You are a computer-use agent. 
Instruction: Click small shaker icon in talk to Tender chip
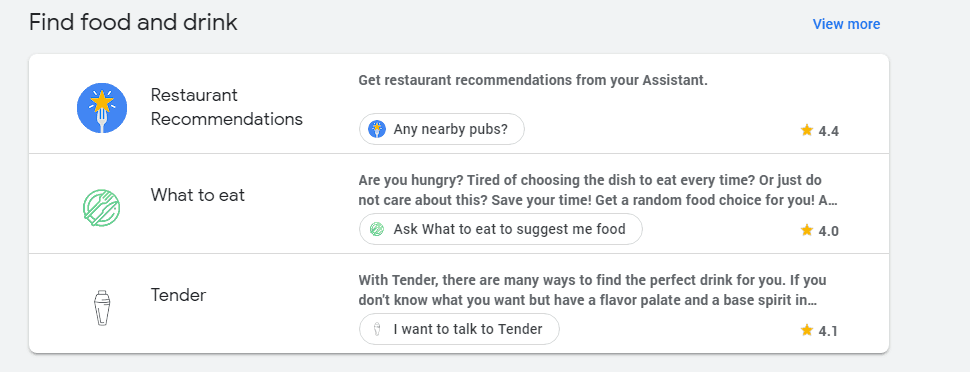pyautogui.click(x=377, y=329)
